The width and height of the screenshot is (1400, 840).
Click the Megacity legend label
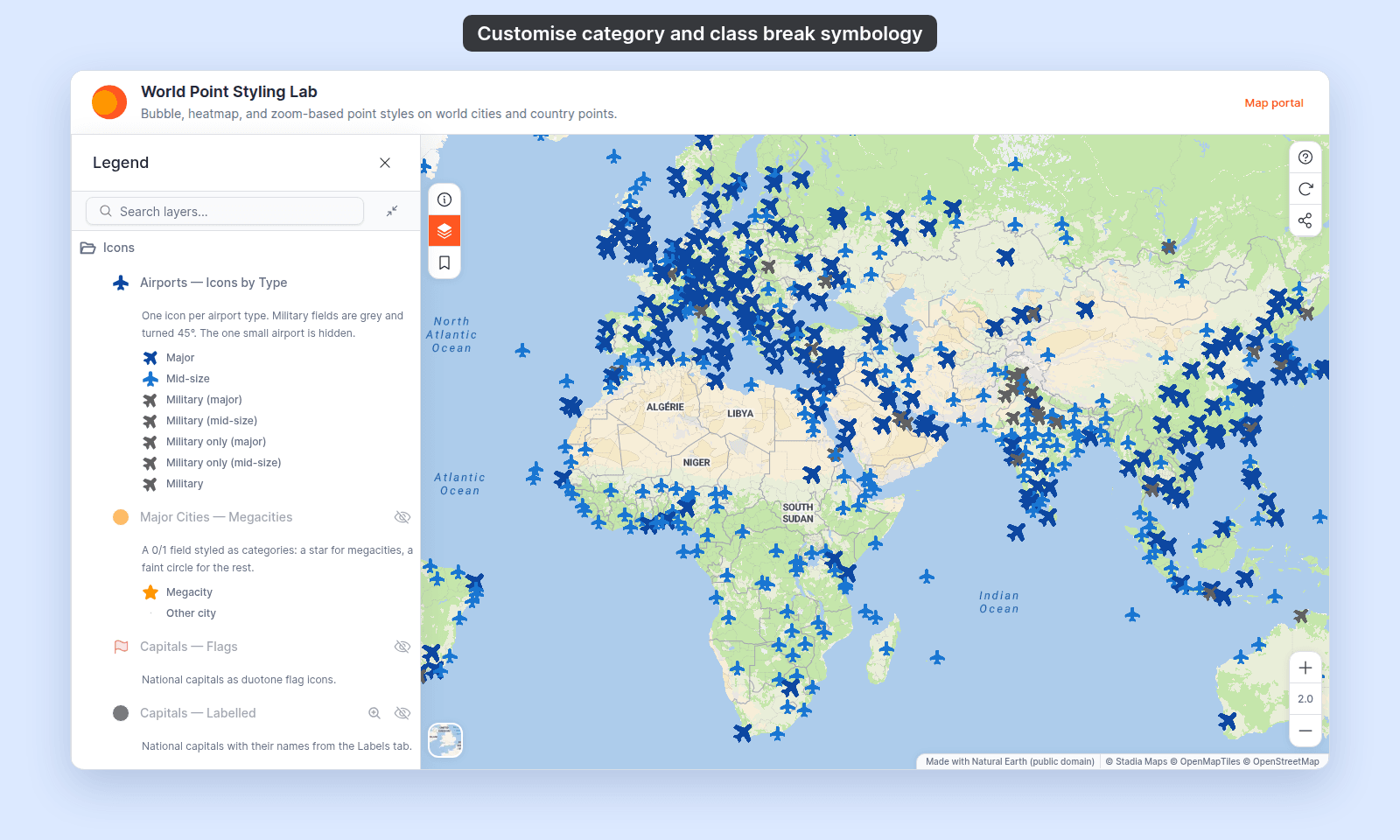(189, 592)
